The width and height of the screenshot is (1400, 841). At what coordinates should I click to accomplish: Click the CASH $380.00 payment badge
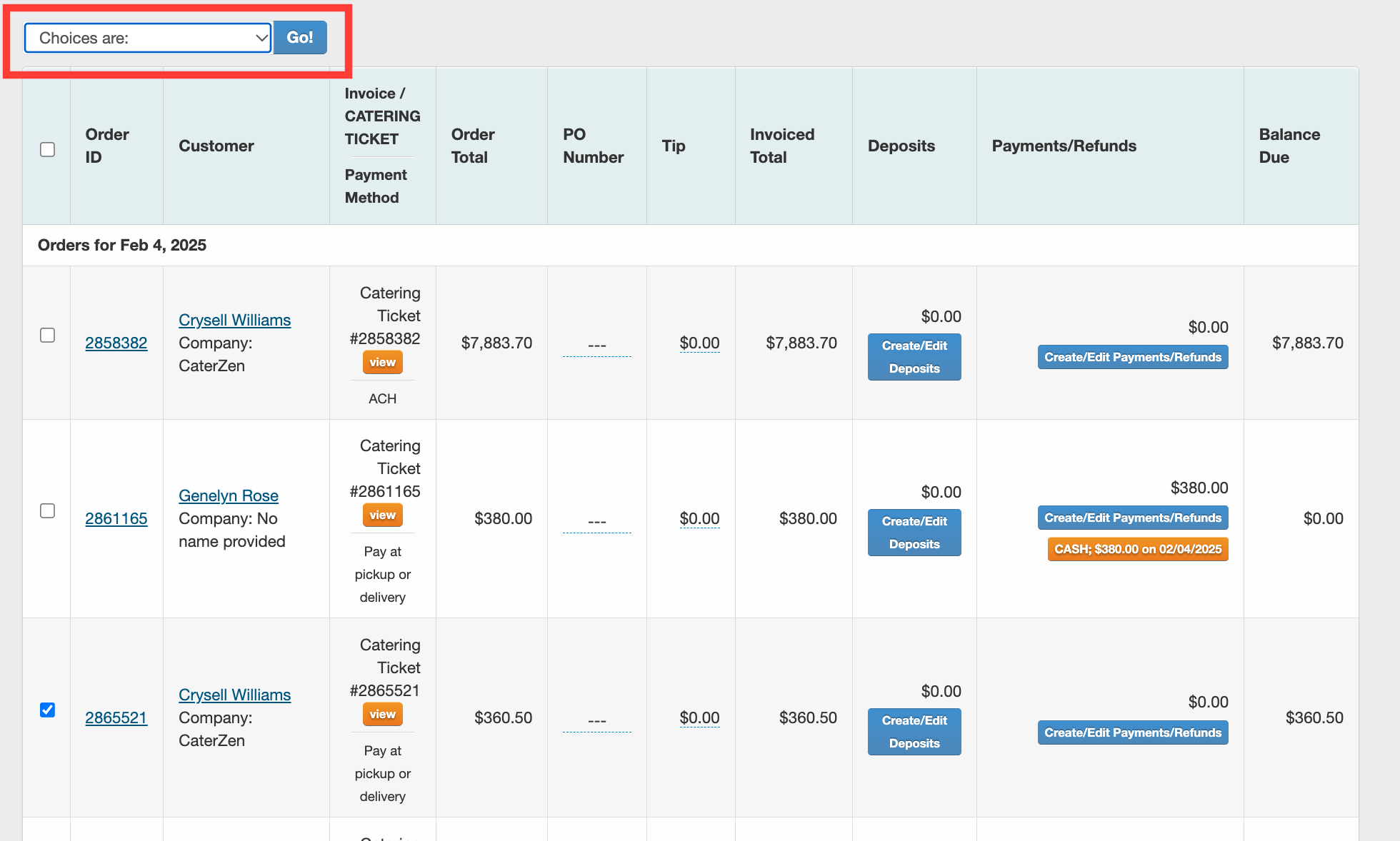1137,549
